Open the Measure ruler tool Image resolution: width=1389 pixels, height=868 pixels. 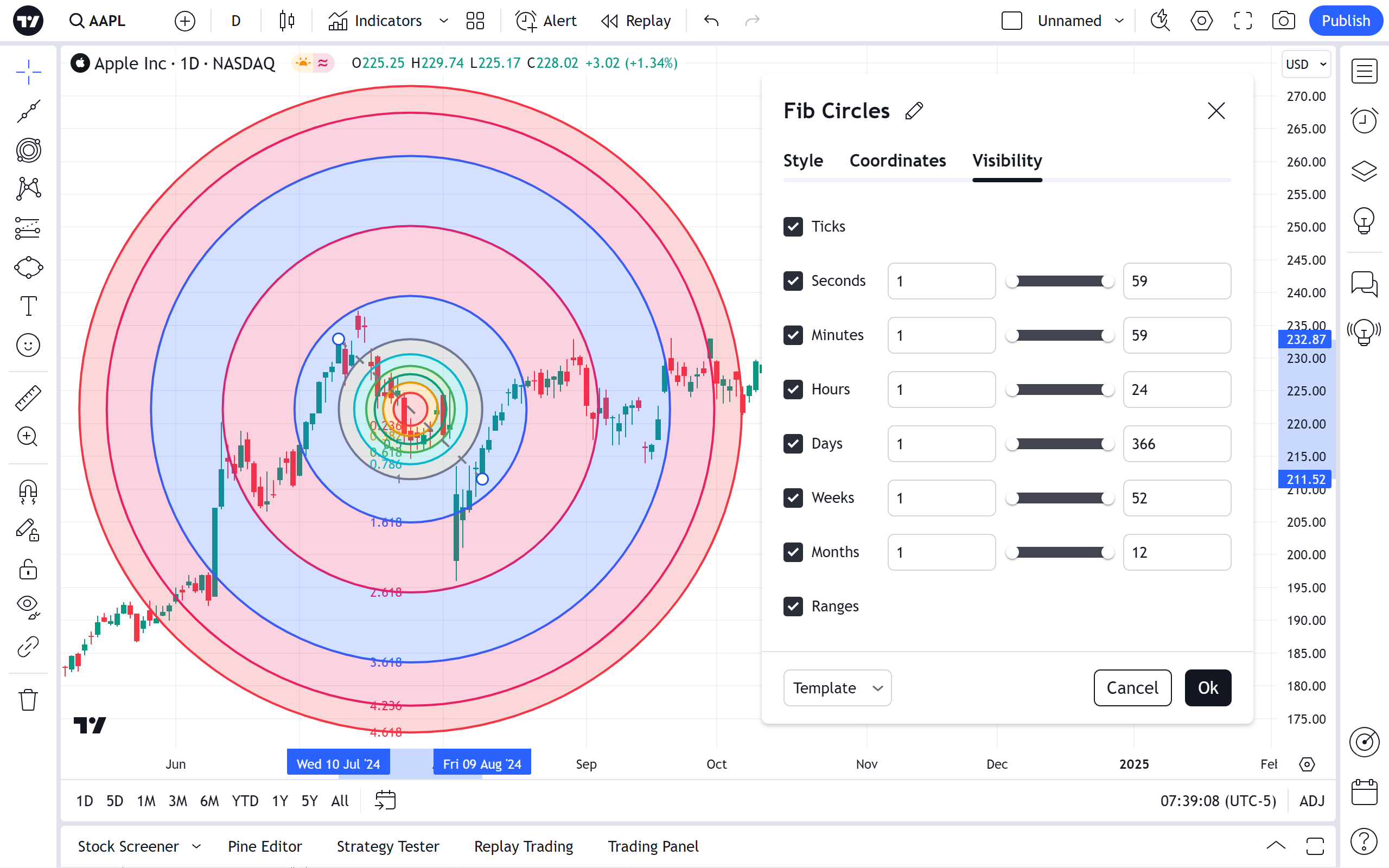click(x=28, y=398)
